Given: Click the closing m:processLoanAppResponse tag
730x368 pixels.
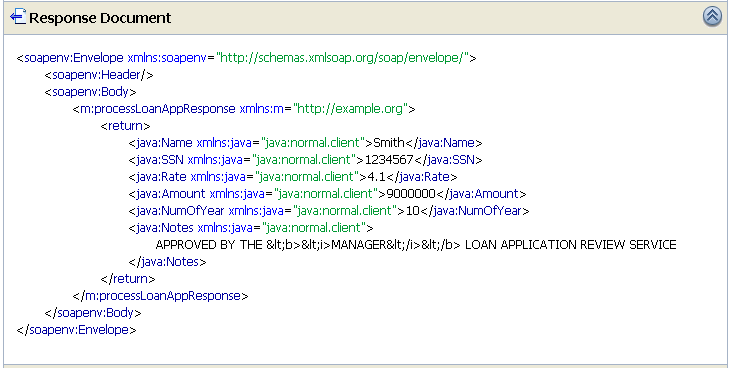Looking at the screenshot, I should pyautogui.click(x=161, y=296).
